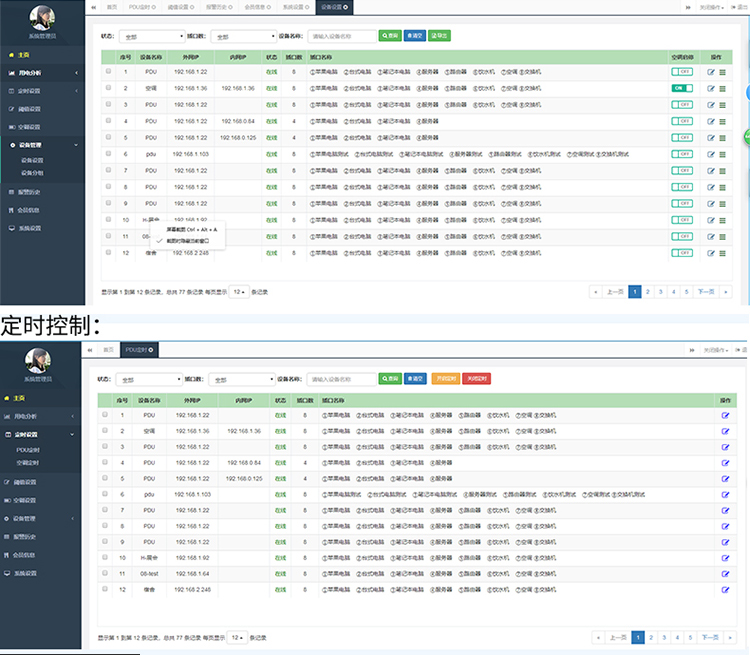Click the orange 开启定时 button

tap(444, 379)
